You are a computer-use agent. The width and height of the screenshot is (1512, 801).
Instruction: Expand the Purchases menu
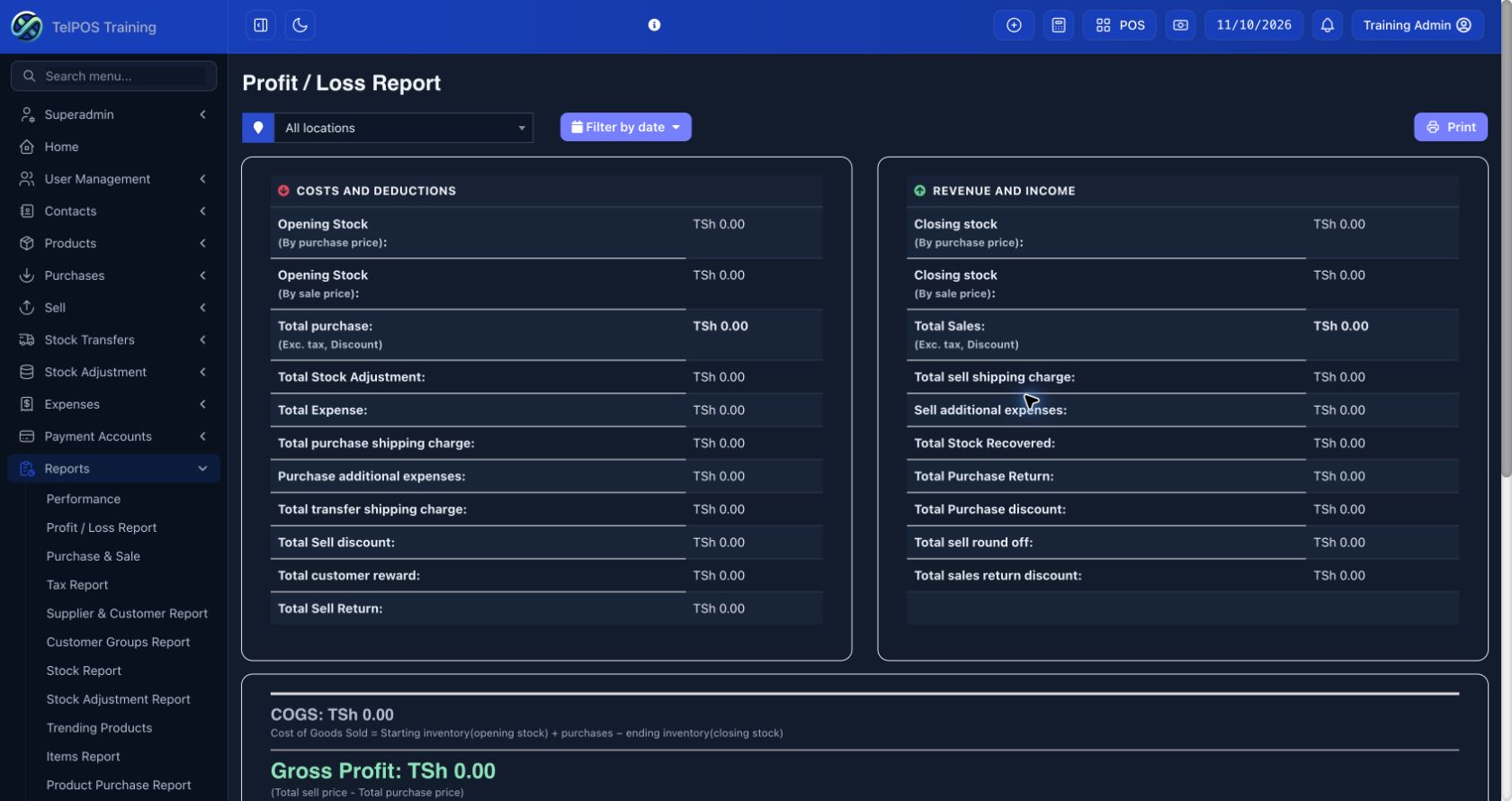pyautogui.click(x=114, y=275)
